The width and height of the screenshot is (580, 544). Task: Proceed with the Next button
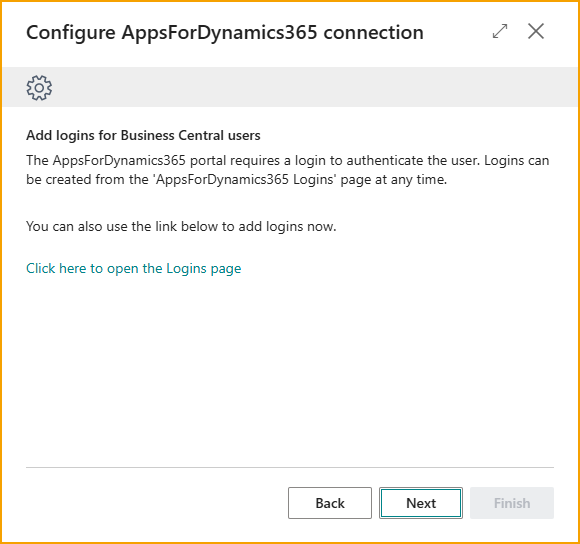[x=421, y=503]
